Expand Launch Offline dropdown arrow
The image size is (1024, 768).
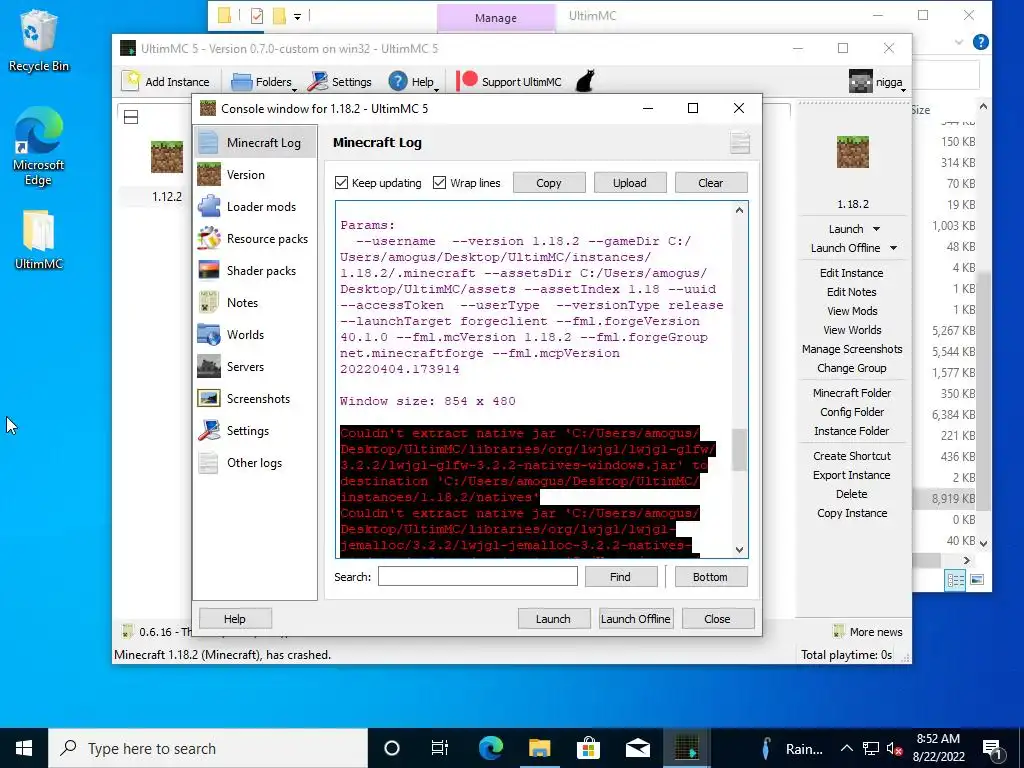coord(893,248)
